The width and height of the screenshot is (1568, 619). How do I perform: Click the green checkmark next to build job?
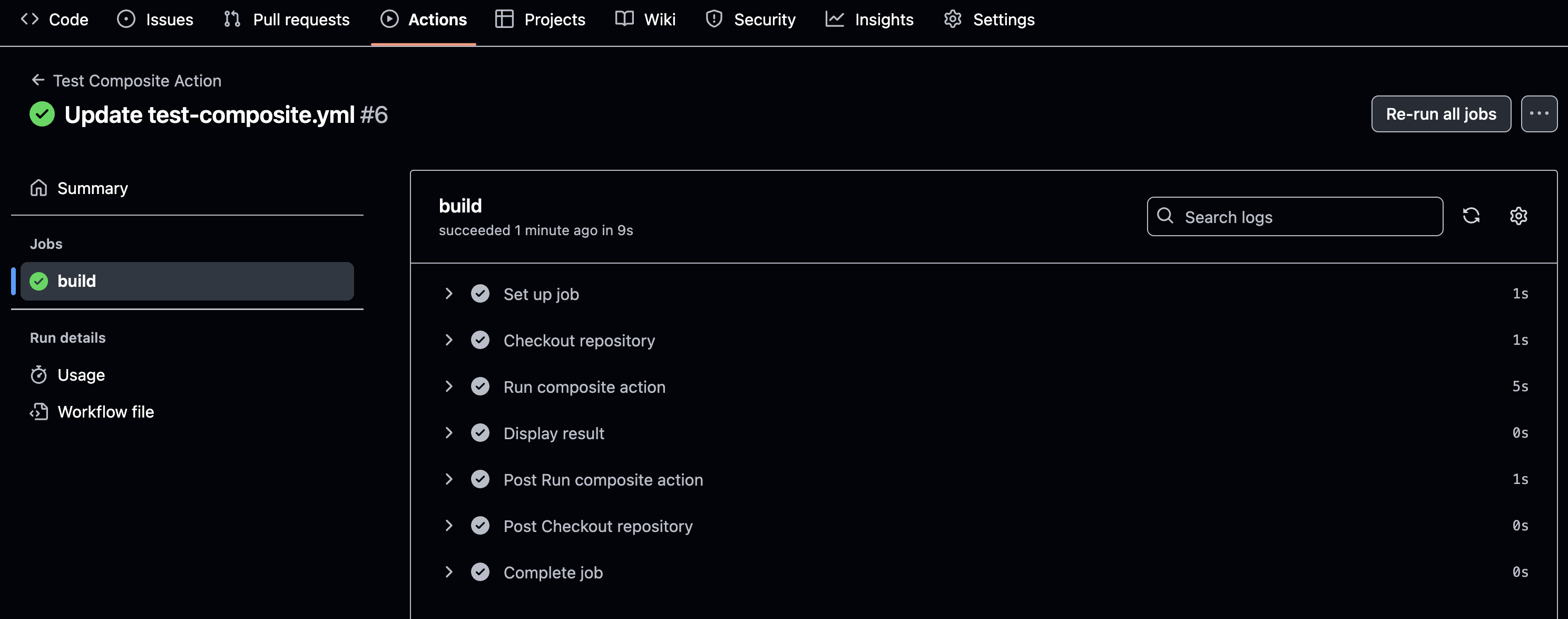pyautogui.click(x=39, y=281)
